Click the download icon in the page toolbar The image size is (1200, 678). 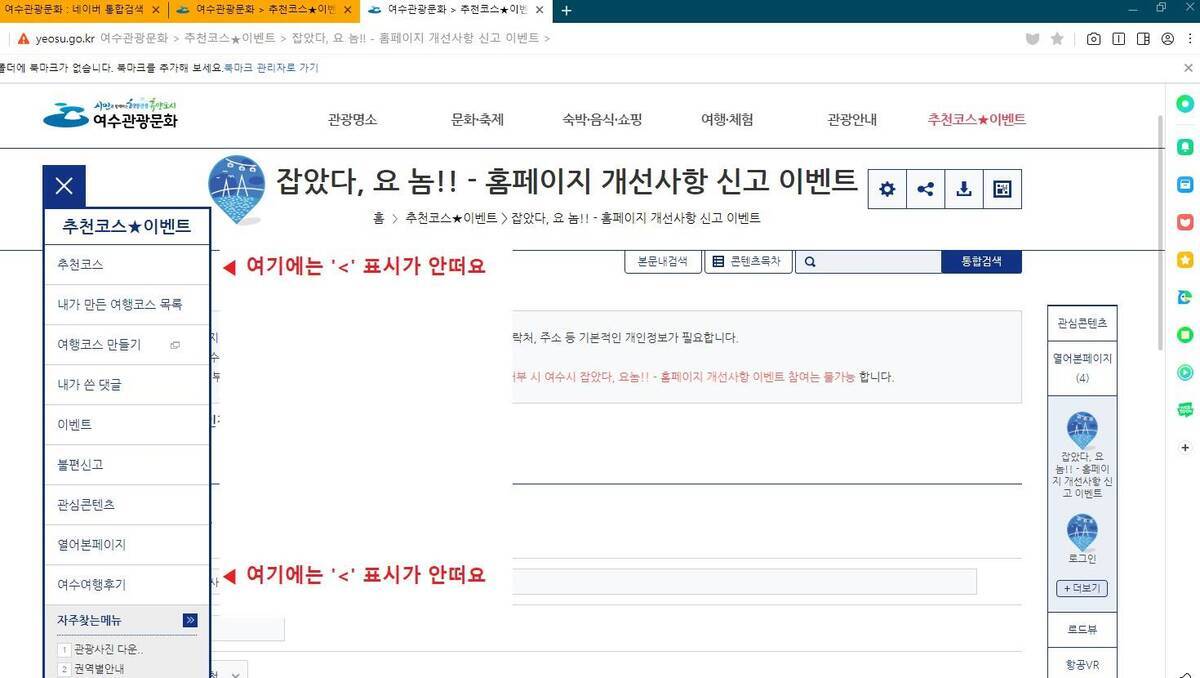click(963, 188)
